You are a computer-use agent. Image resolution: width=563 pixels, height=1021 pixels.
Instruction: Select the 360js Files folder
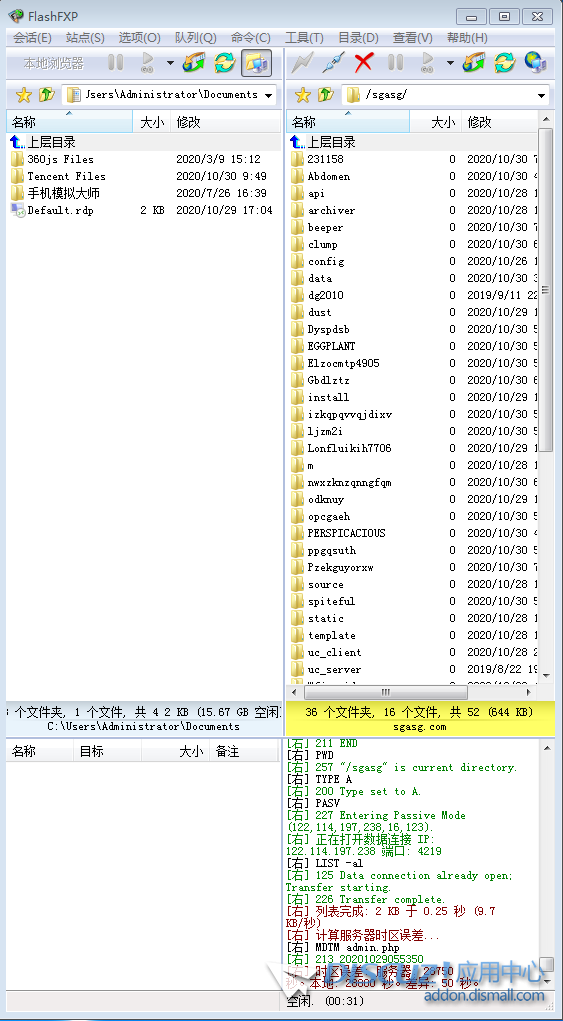[60, 159]
